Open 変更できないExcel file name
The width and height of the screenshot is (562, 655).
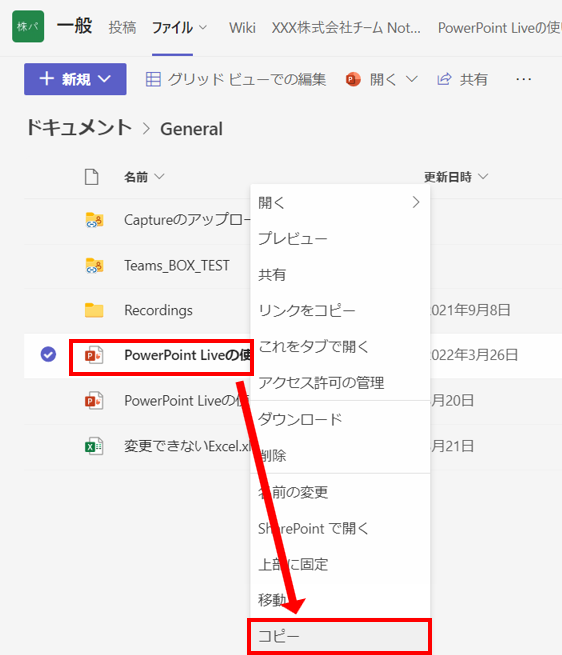[187, 447]
